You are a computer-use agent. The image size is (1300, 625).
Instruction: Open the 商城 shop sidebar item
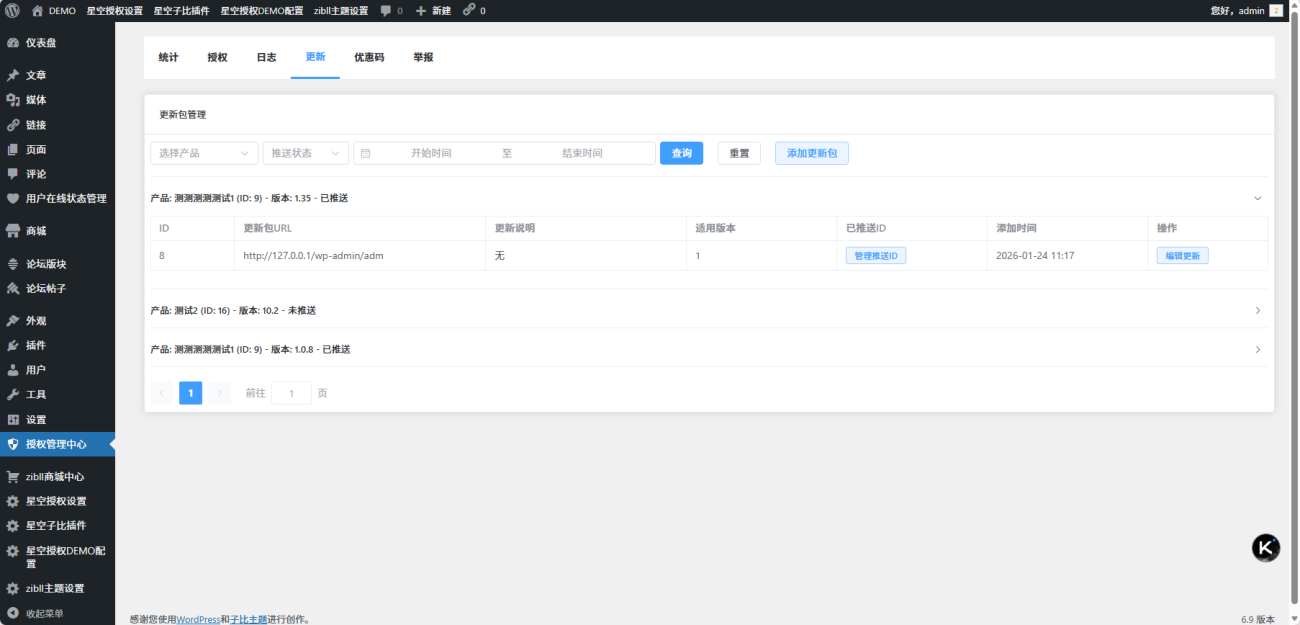point(36,231)
